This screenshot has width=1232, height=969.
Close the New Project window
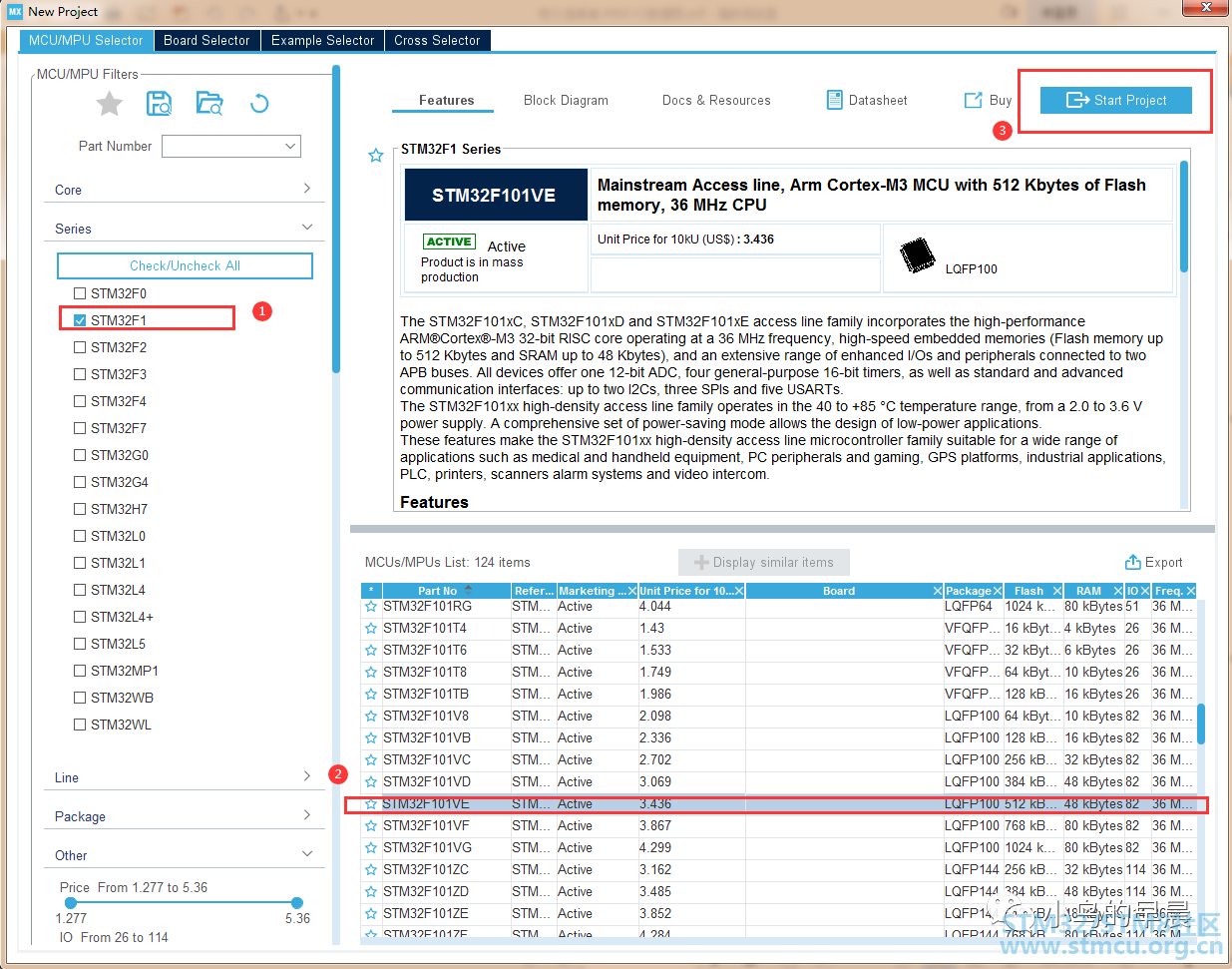click(1205, 8)
